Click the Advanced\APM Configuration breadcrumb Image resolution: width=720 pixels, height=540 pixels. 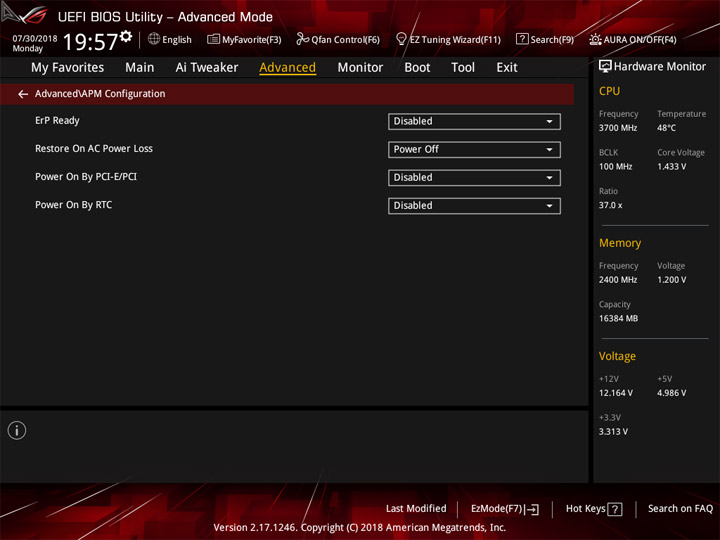coord(100,94)
